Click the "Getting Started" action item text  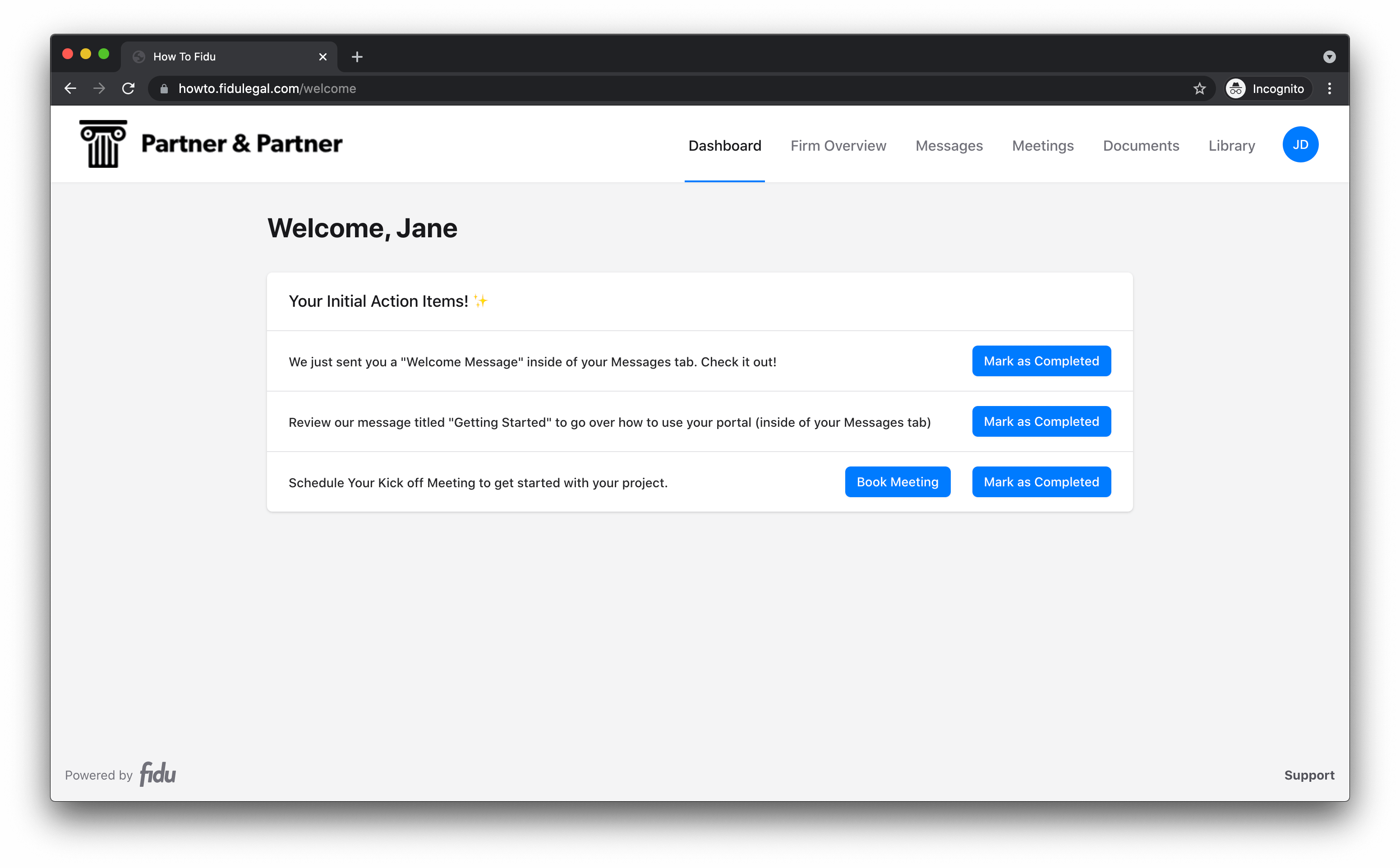click(609, 423)
